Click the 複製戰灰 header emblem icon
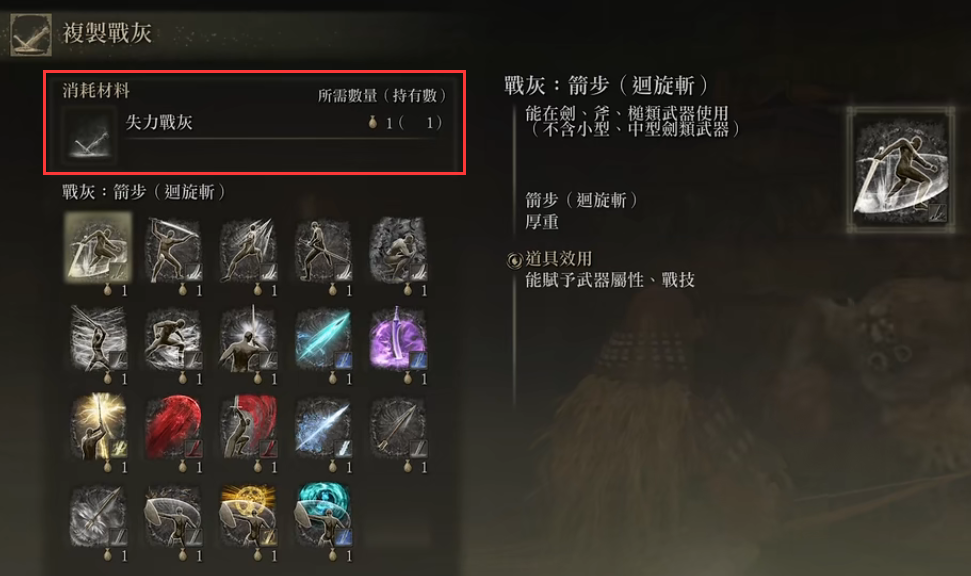This screenshot has height=576, width=971. 30,34
